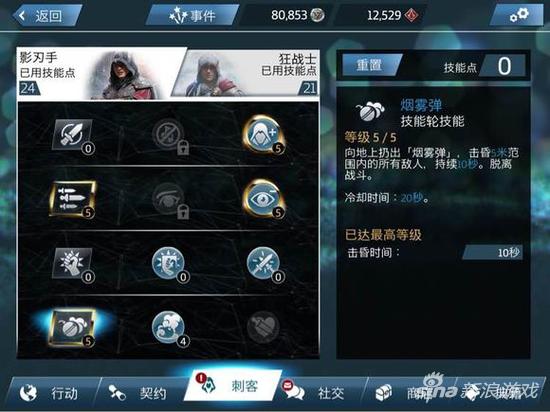Click the 重置 reset button
The image size is (550, 412).
pyautogui.click(x=369, y=65)
